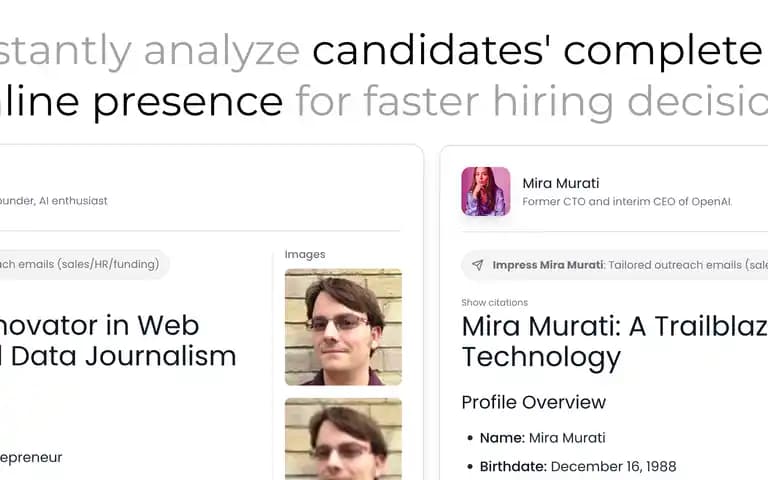The width and height of the screenshot is (768, 480).
Task: Open the first photo under Images
Action: click(x=343, y=327)
